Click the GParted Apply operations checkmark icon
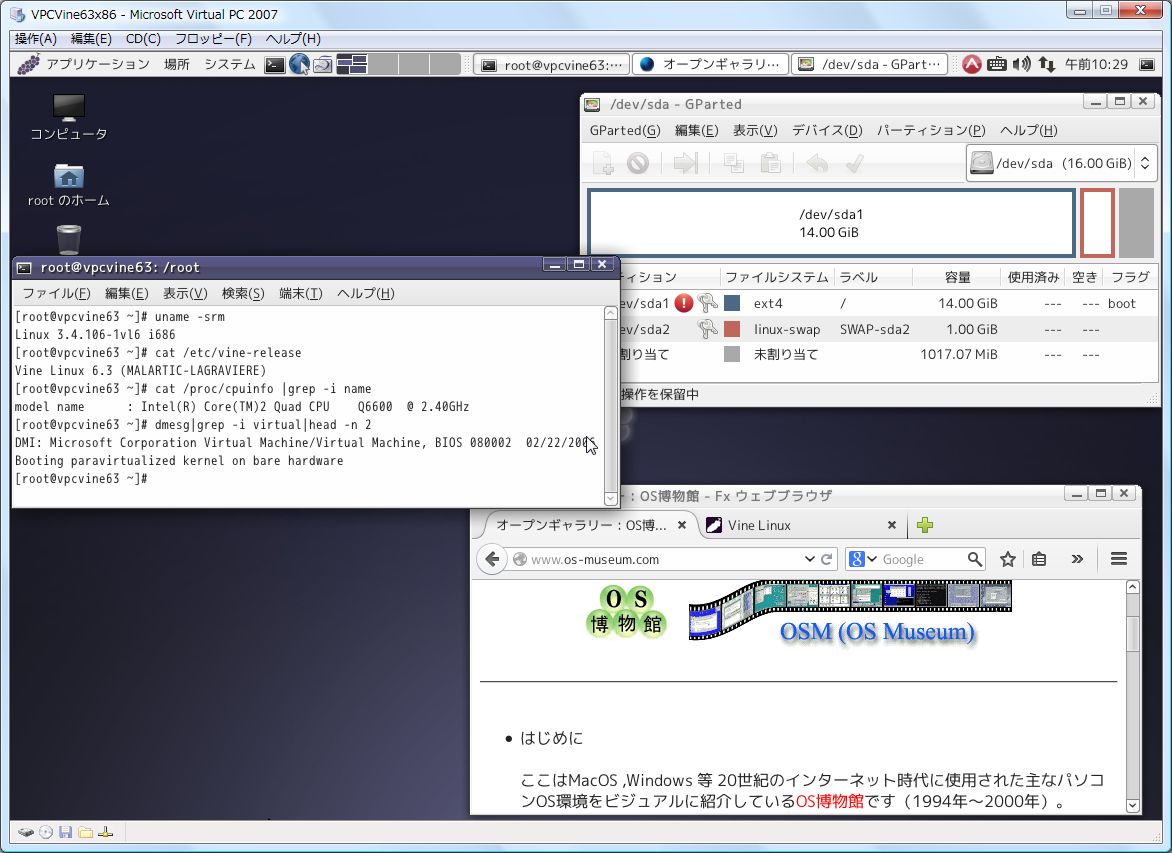 click(x=854, y=163)
